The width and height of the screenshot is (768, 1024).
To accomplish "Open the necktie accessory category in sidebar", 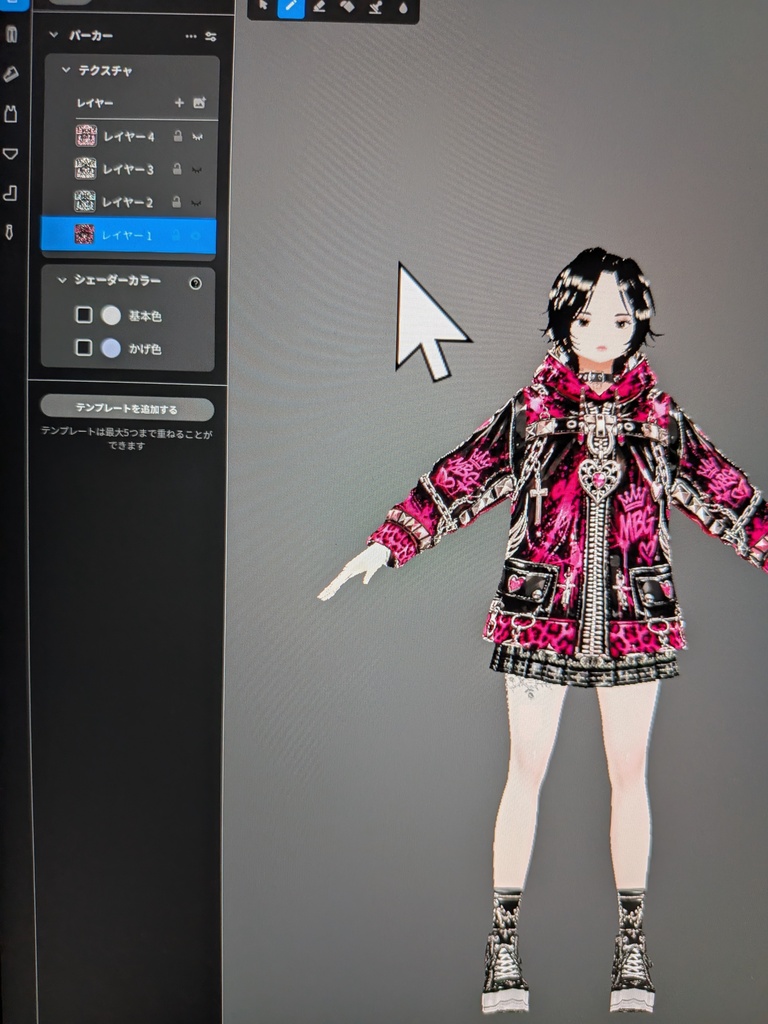I will point(10,231).
